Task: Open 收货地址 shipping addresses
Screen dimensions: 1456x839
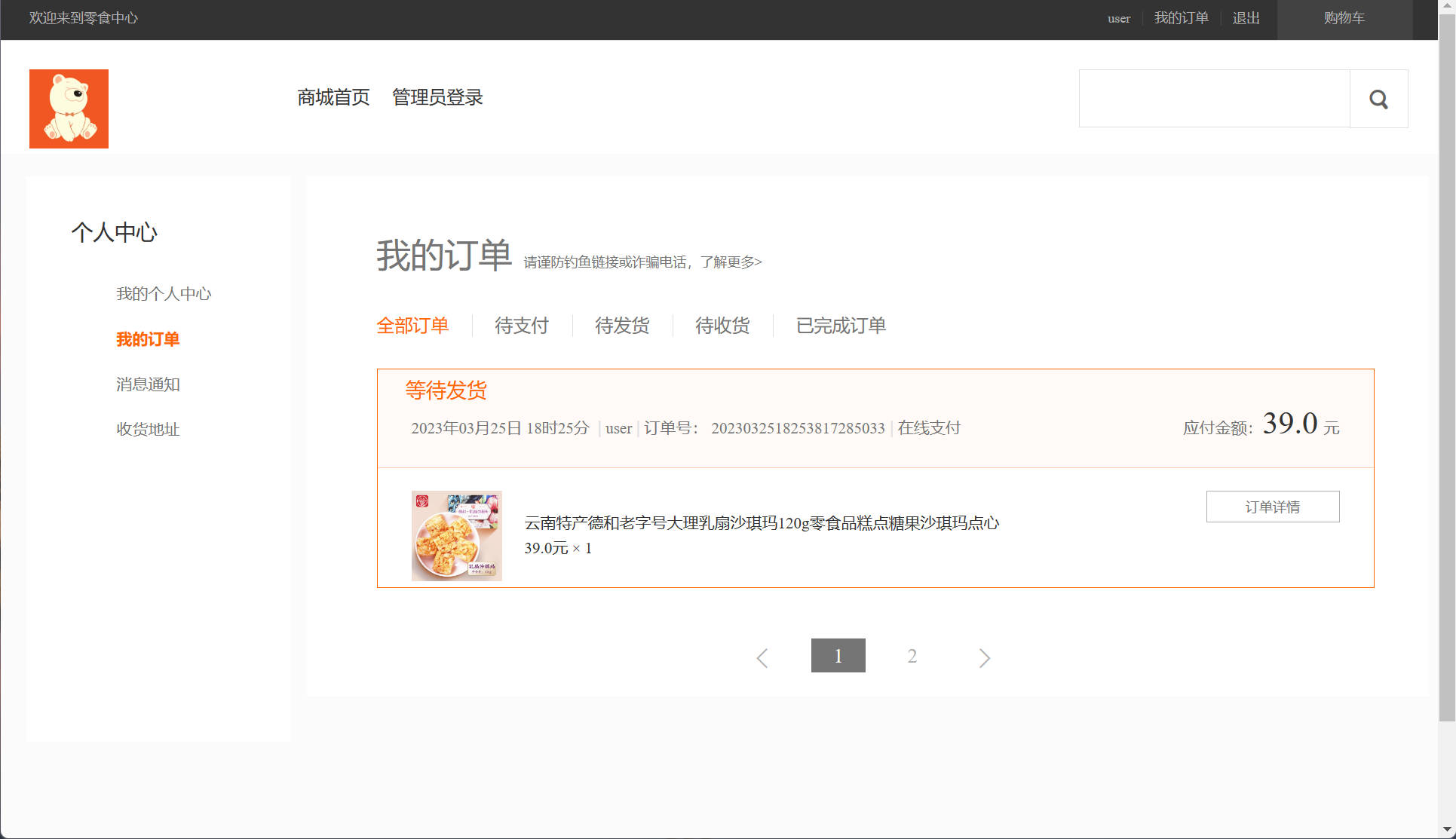Action: coord(148,429)
